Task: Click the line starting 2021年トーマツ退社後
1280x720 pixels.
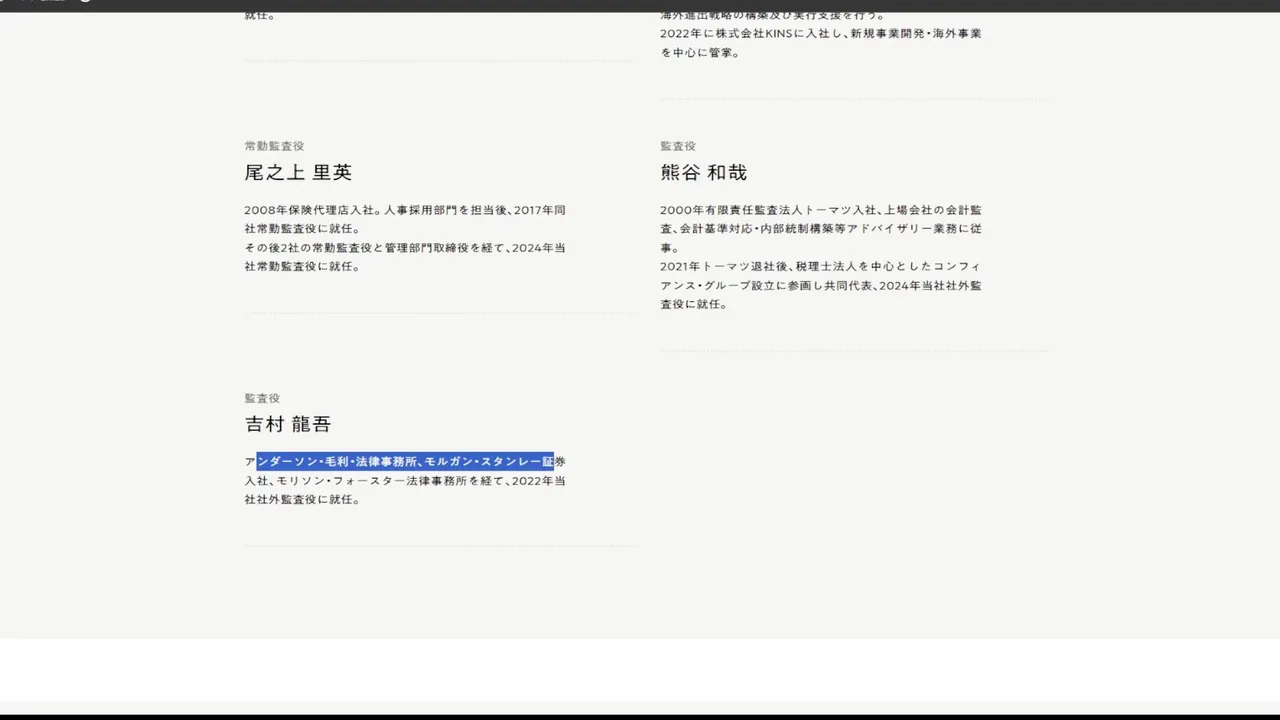Action: 821,267
